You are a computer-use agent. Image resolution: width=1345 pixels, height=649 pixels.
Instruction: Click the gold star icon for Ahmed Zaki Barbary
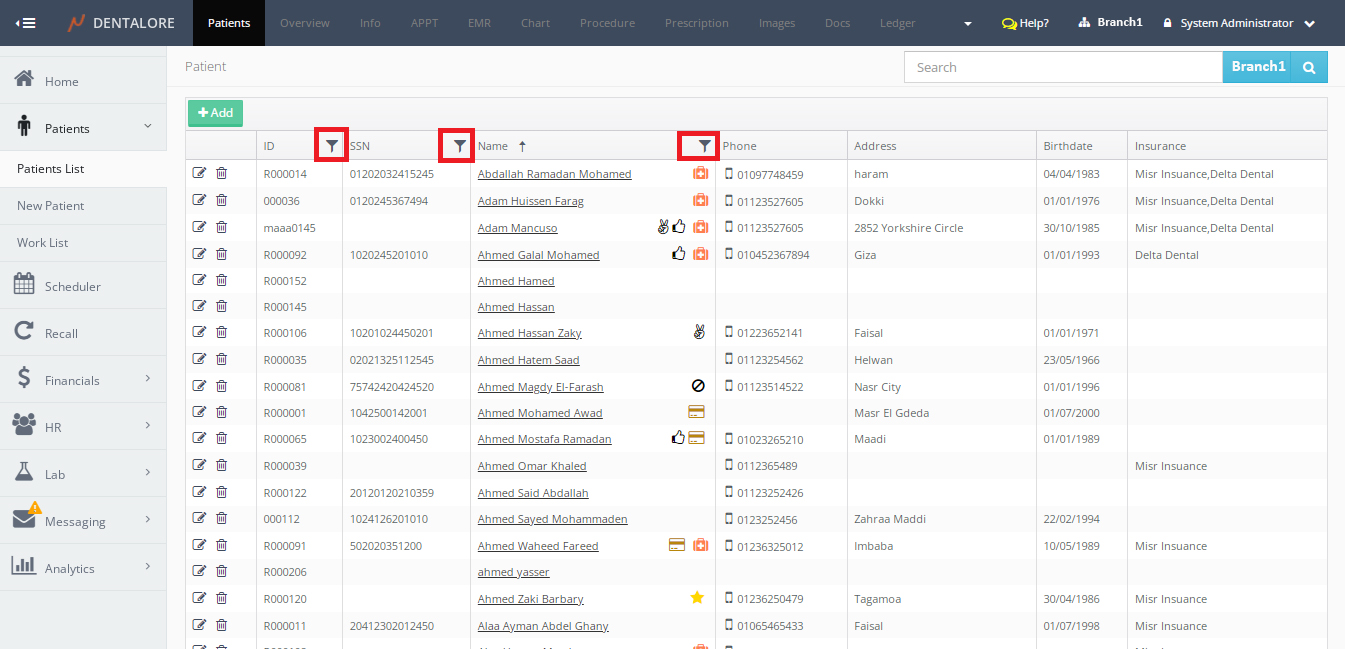tap(697, 598)
